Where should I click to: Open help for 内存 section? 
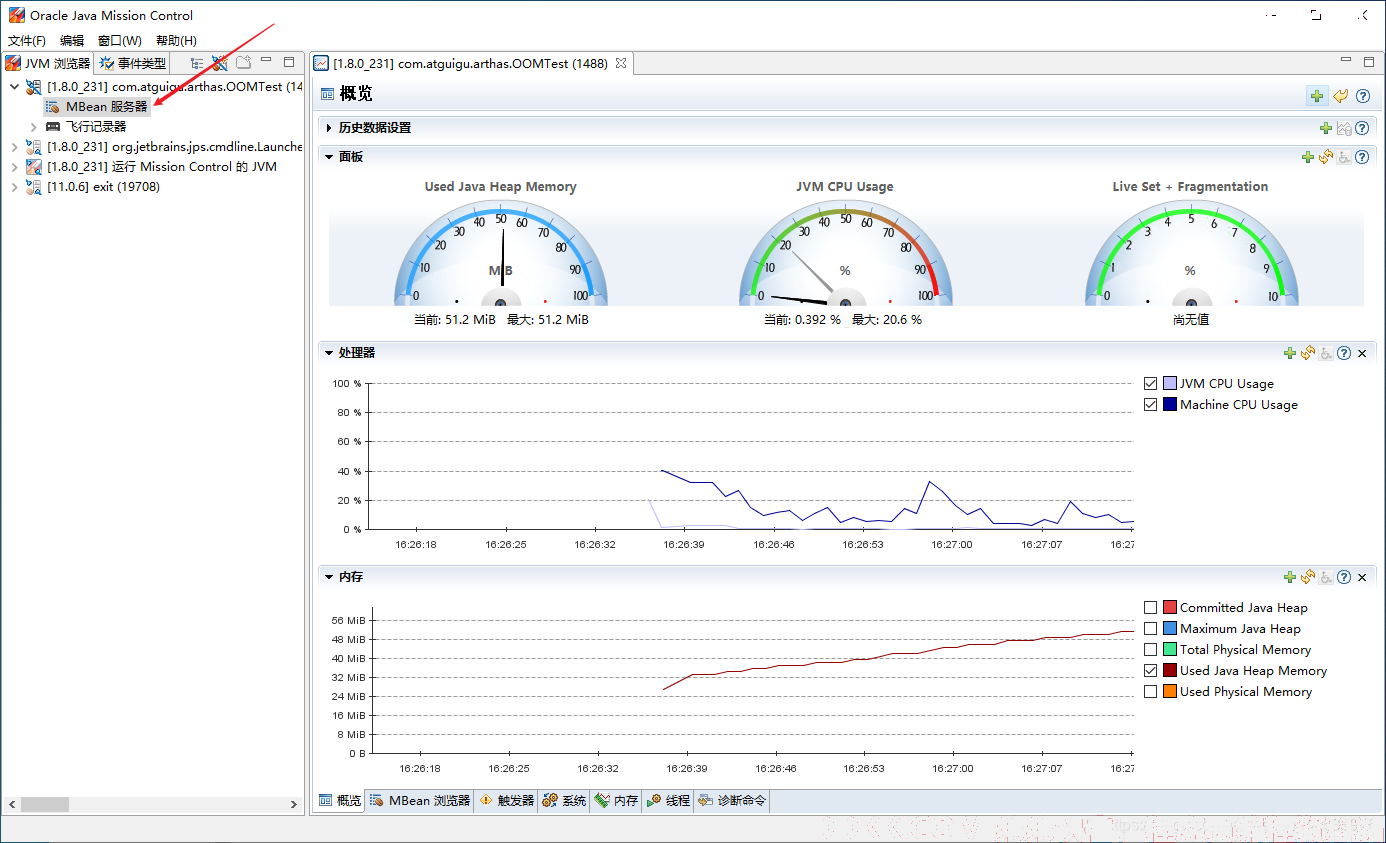click(x=1344, y=577)
